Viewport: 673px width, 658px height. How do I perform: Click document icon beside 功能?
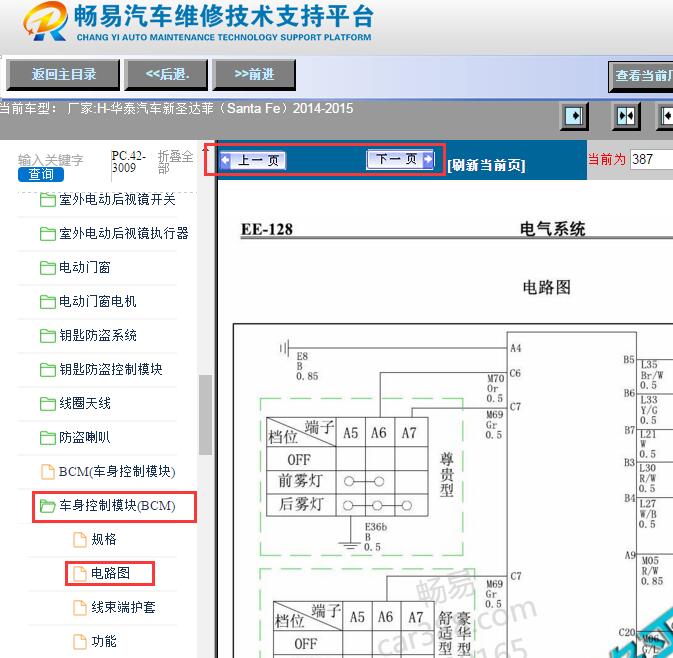(x=80, y=641)
